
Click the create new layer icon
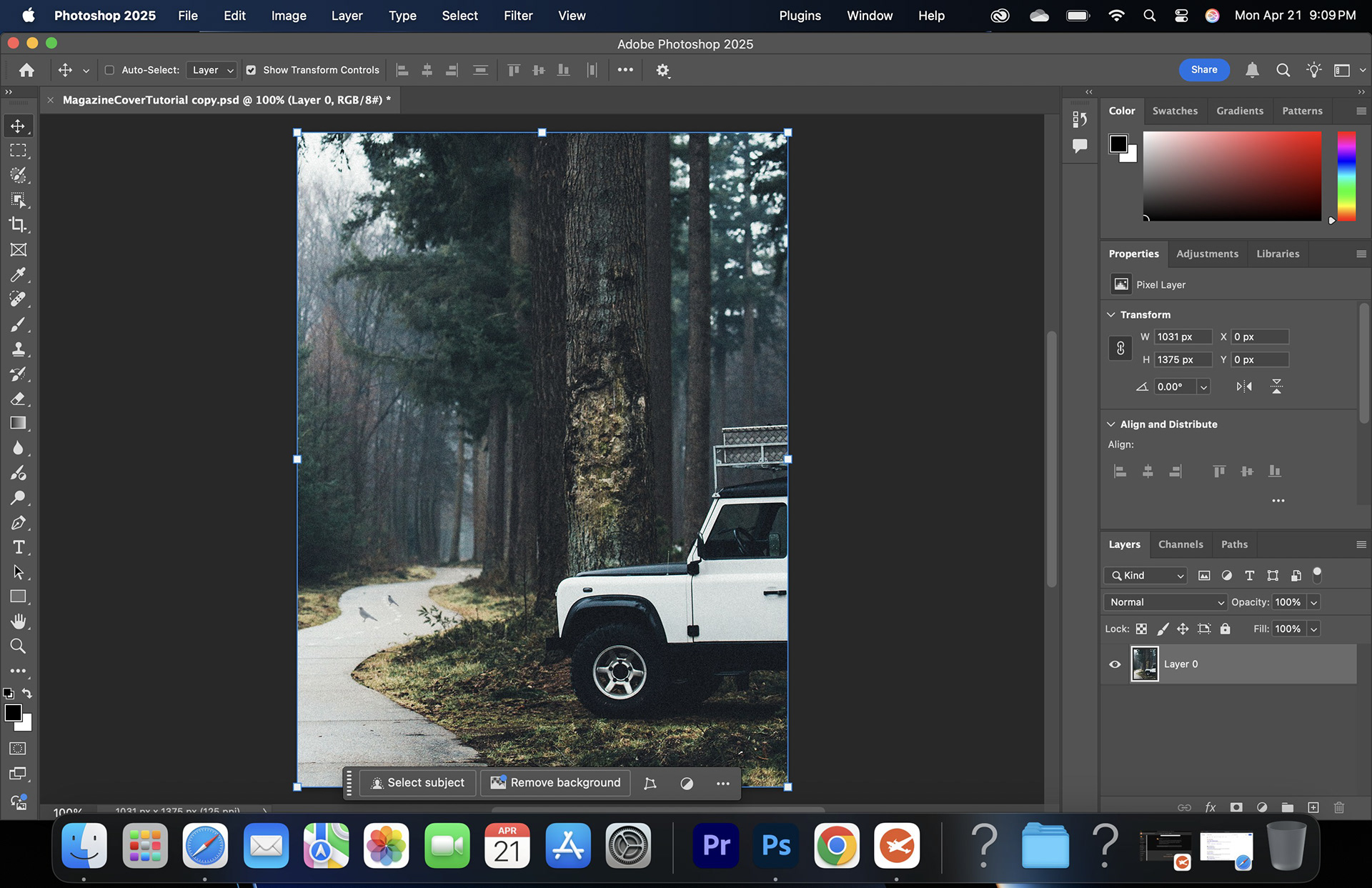1313,807
